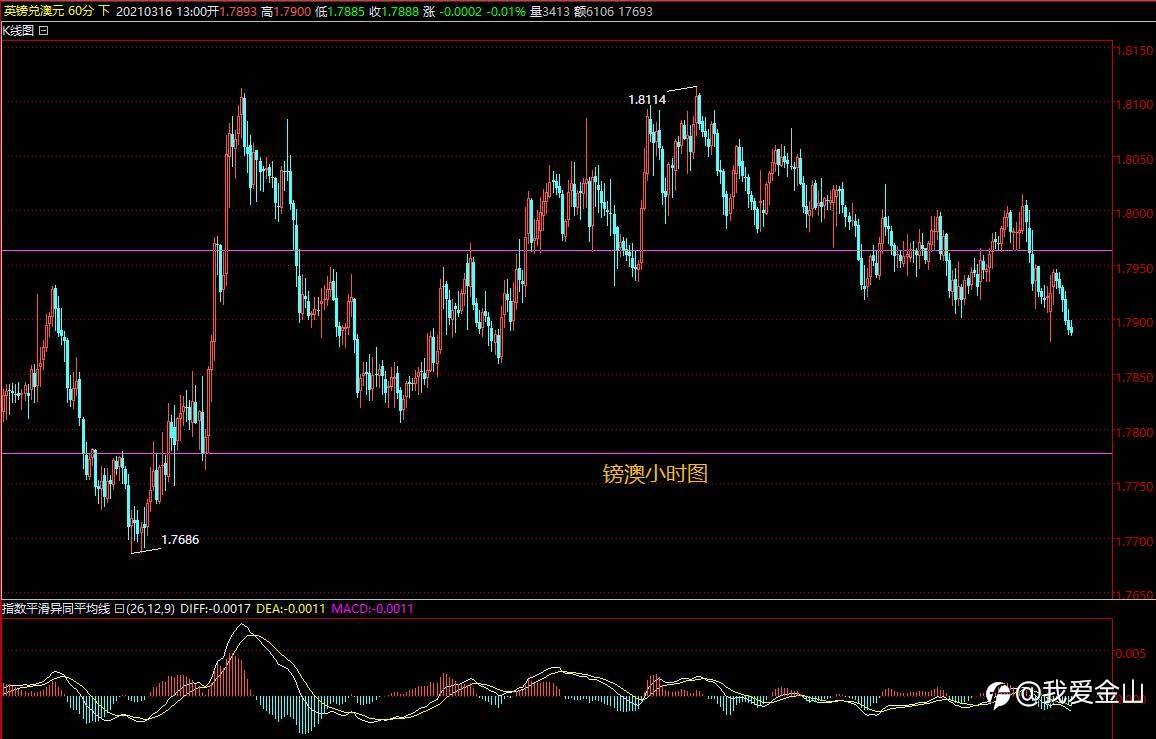
Task: Click the 英镑兑澳元 symbol name
Action: (x=33, y=11)
